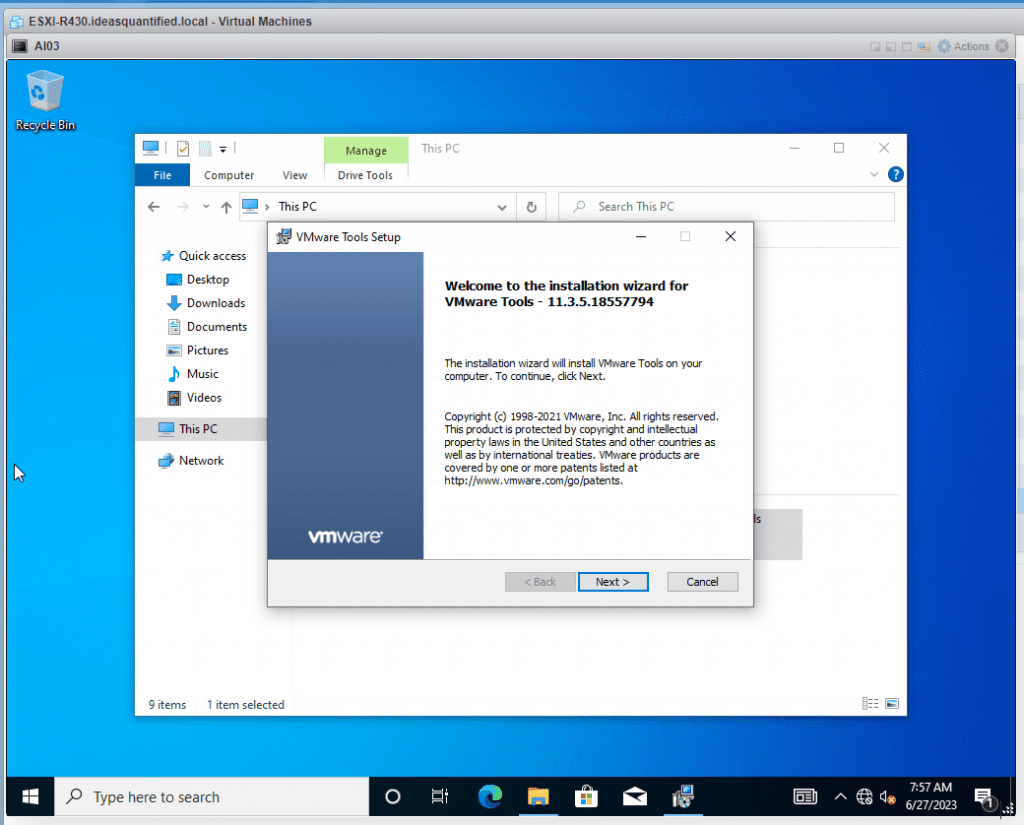Switch to the Computer ribbon tab
1024x825 pixels.
pos(229,175)
